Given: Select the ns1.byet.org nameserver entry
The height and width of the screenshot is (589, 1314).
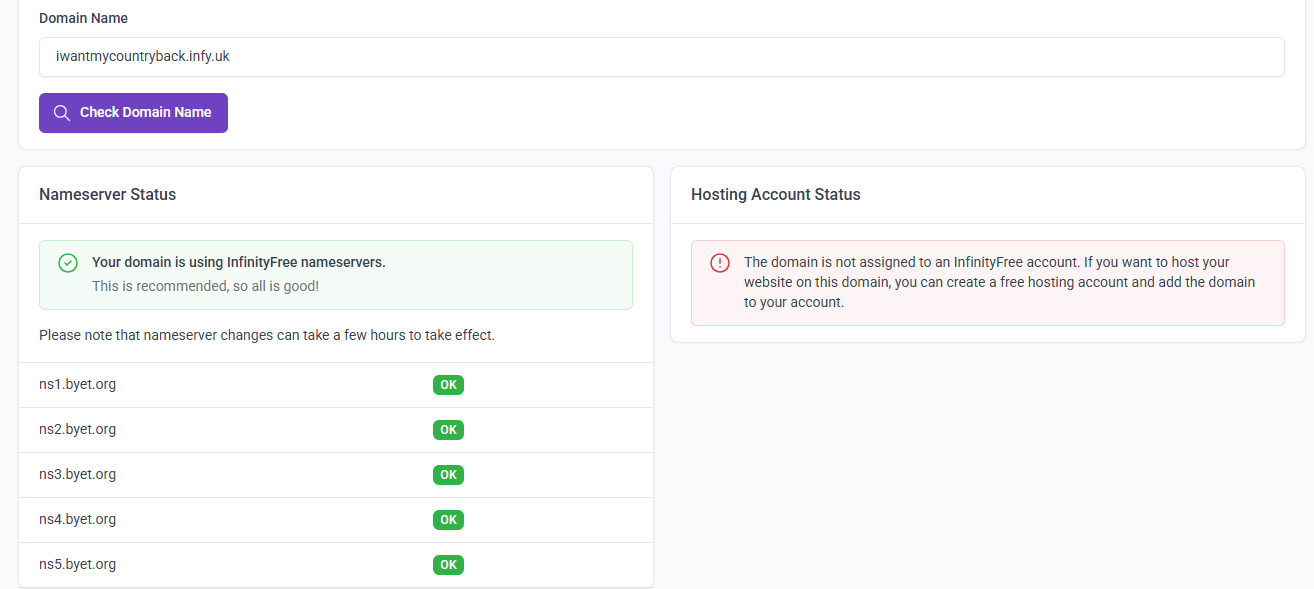Looking at the screenshot, I should (x=78, y=384).
